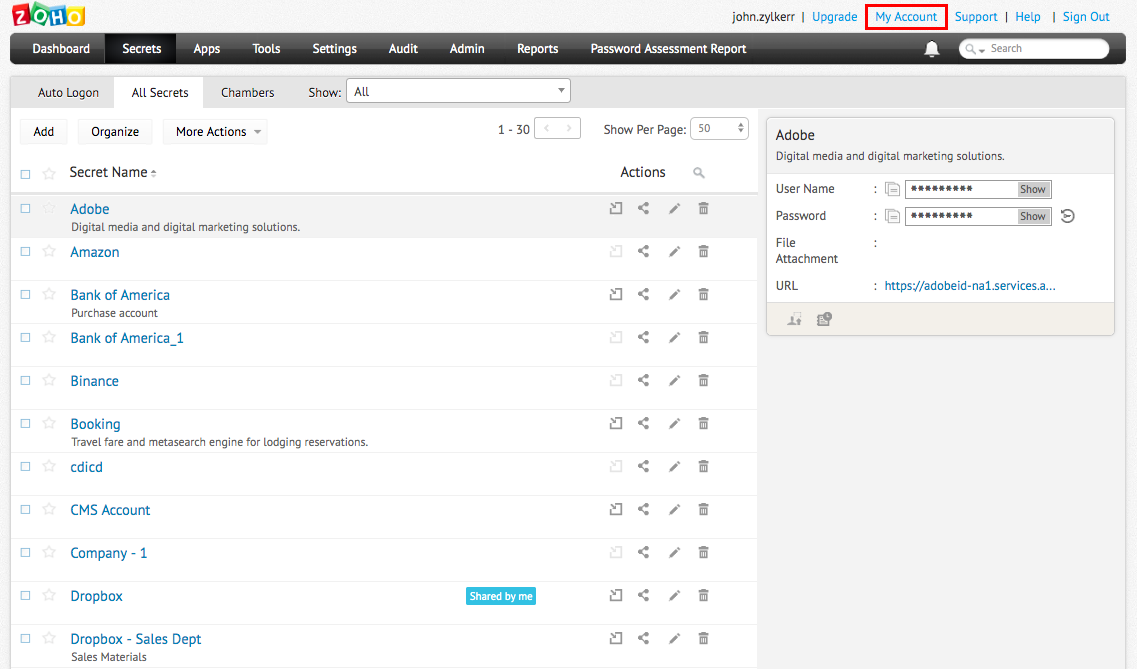Open the Adobe URL link

click(969, 286)
